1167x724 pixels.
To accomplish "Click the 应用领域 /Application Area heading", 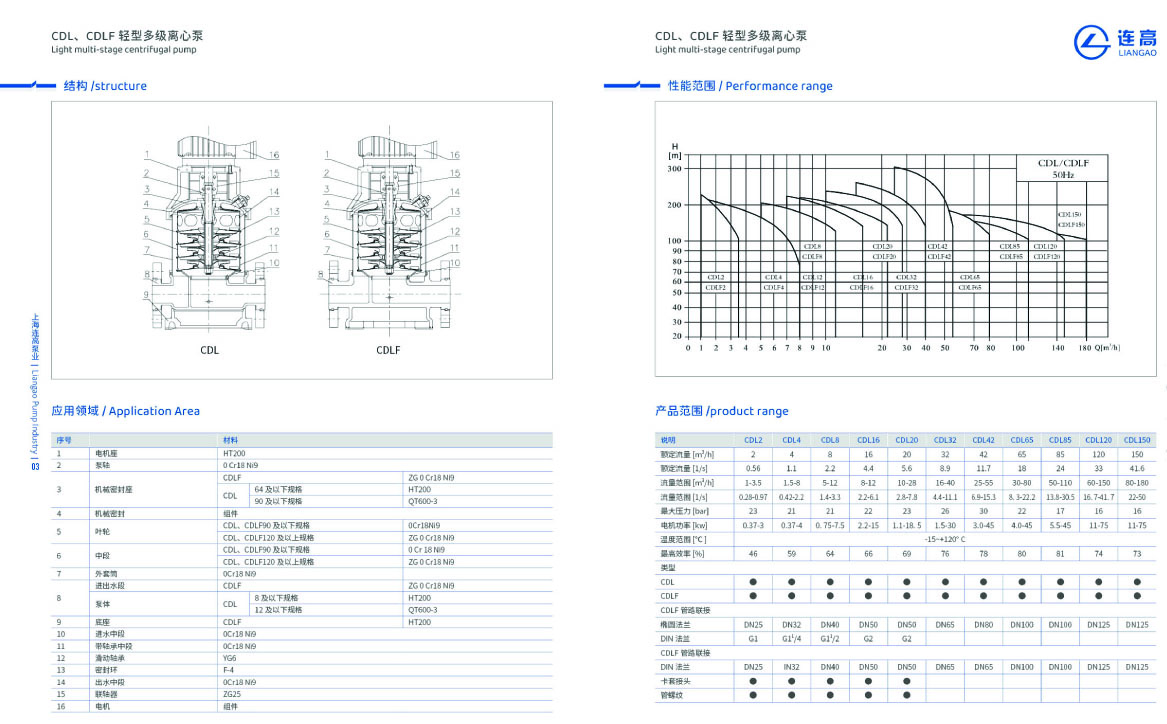I will click(x=125, y=411).
